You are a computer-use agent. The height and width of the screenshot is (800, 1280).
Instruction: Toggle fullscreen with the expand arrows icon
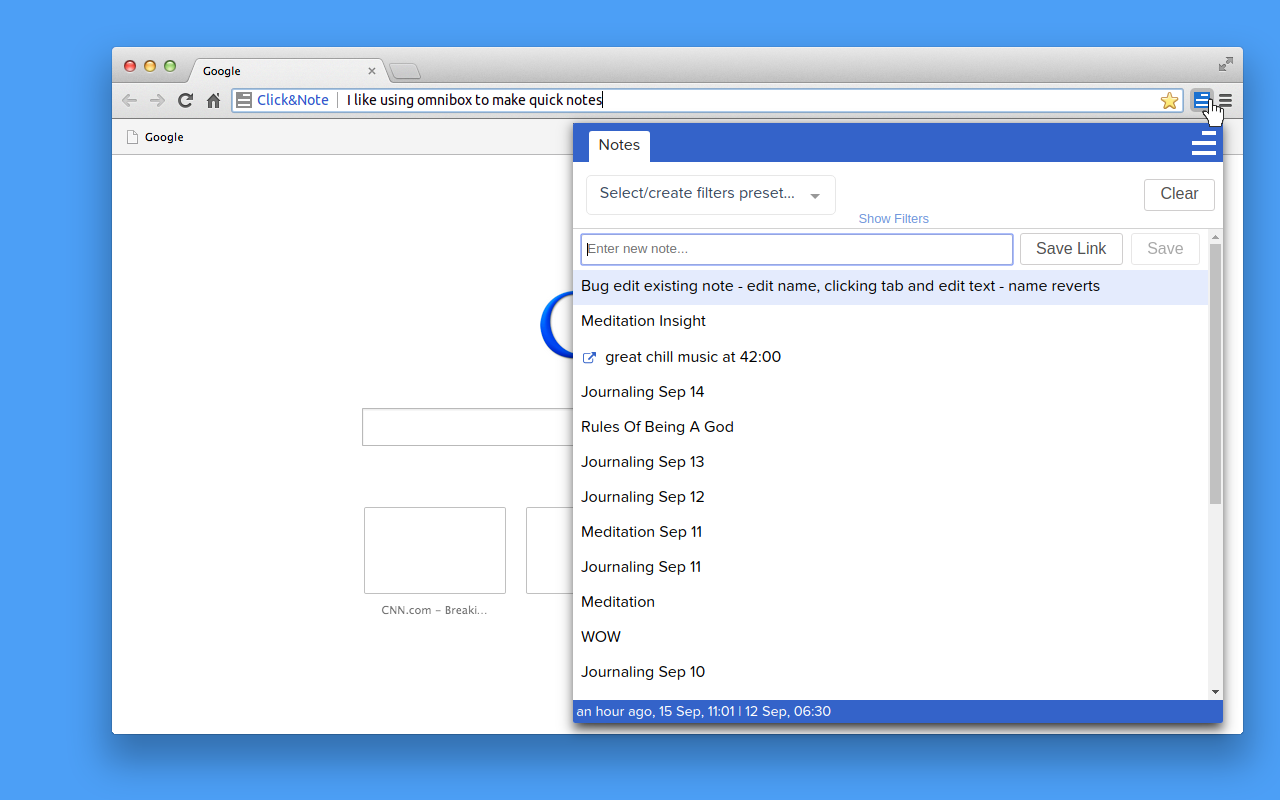click(x=1225, y=64)
